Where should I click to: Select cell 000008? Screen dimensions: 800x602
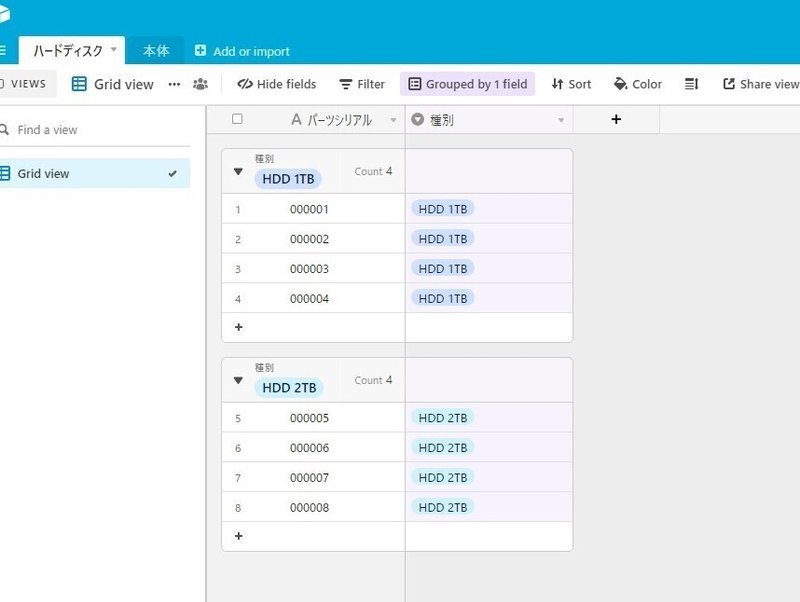pyautogui.click(x=309, y=508)
